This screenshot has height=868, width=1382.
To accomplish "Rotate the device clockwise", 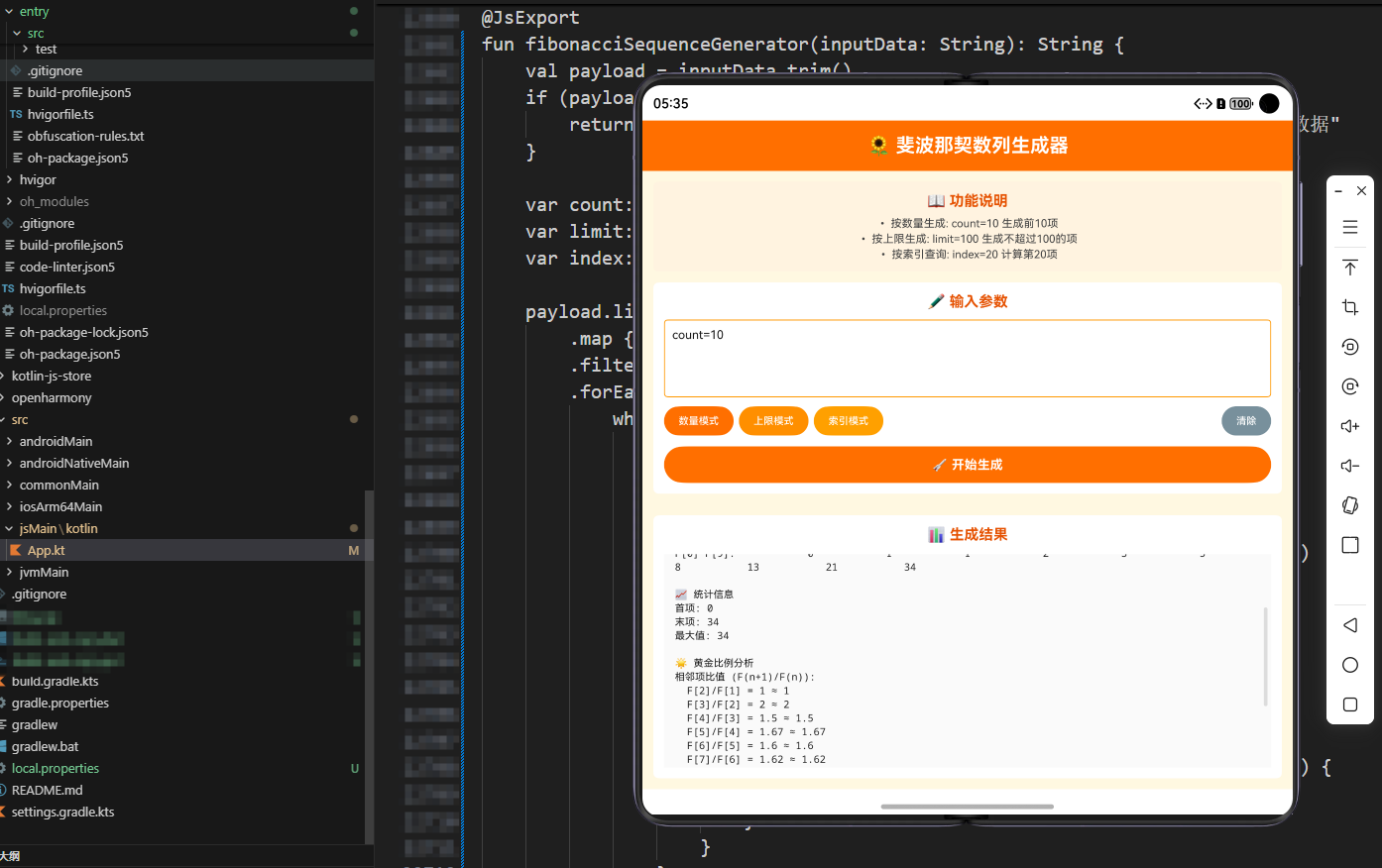I will 1349,385.
